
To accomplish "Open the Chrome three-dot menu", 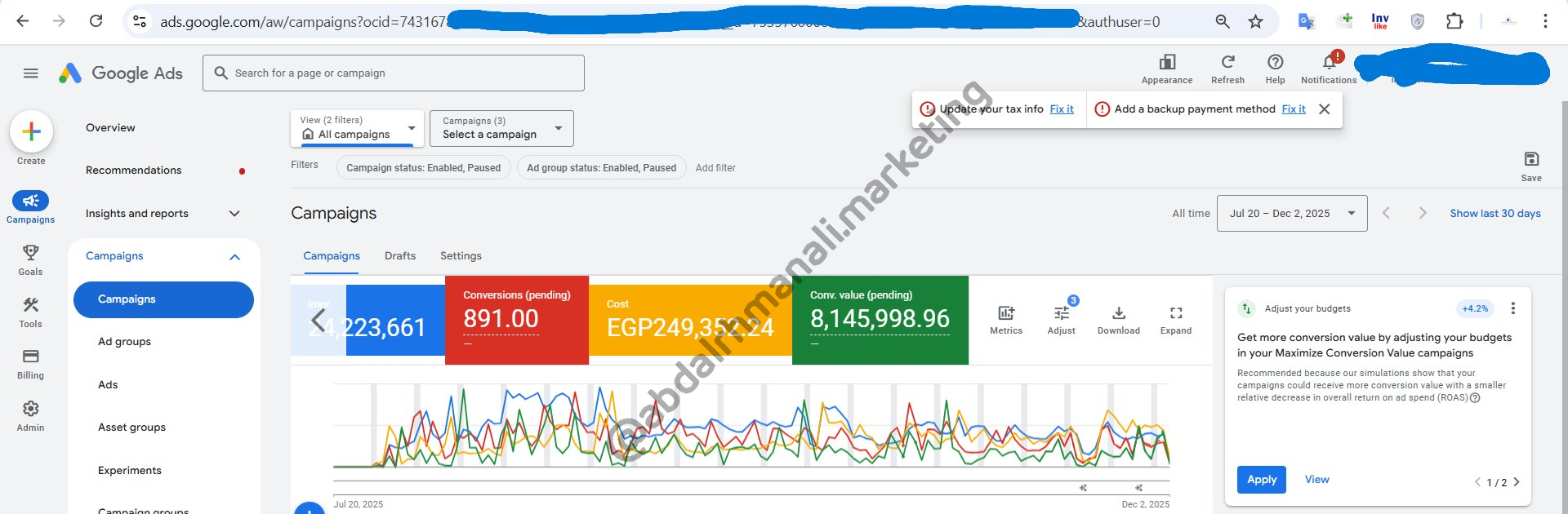I will pyautogui.click(x=1545, y=22).
